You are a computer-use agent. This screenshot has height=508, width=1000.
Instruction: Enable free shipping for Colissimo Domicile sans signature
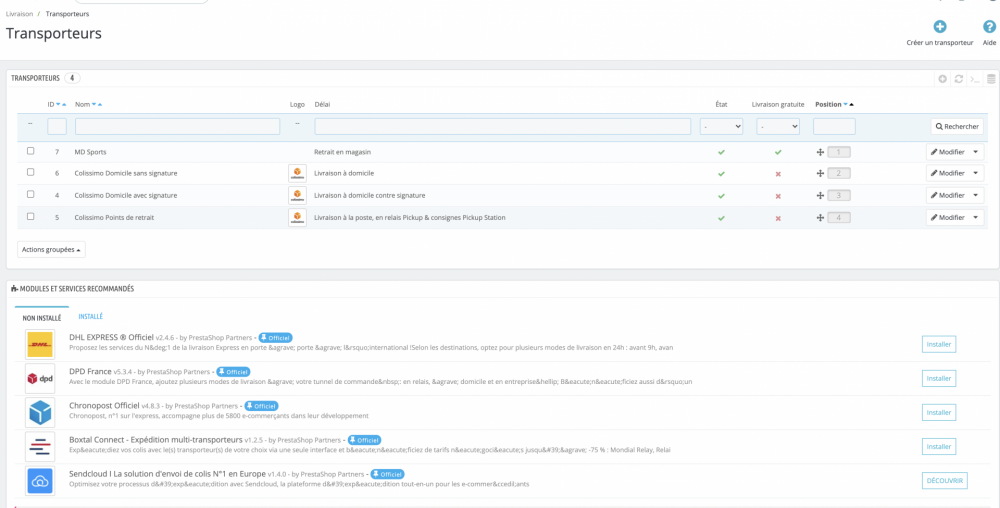tap(778, 173)
